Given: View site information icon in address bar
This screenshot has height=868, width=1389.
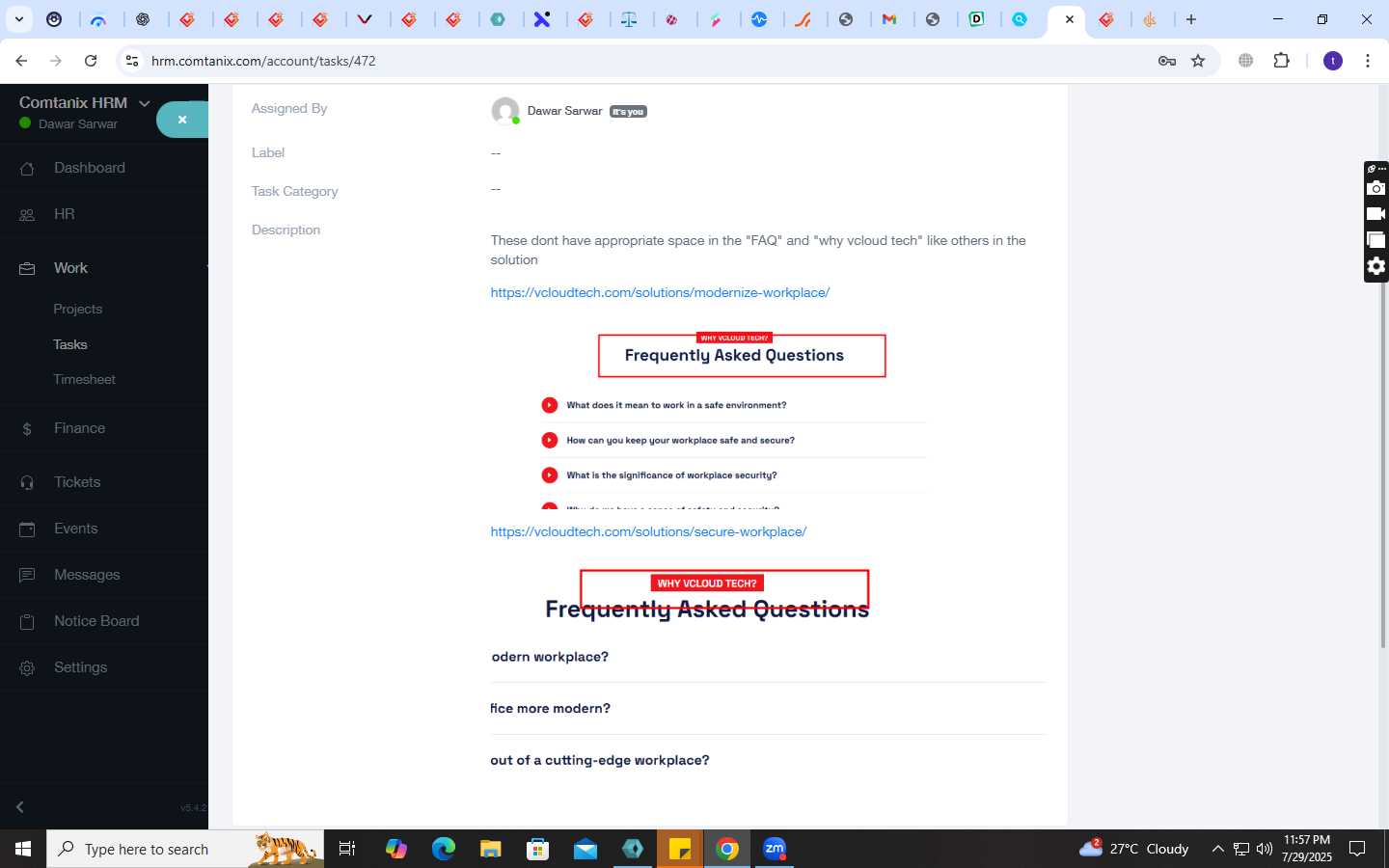Looking at the screenshot, I should (132, 61).
